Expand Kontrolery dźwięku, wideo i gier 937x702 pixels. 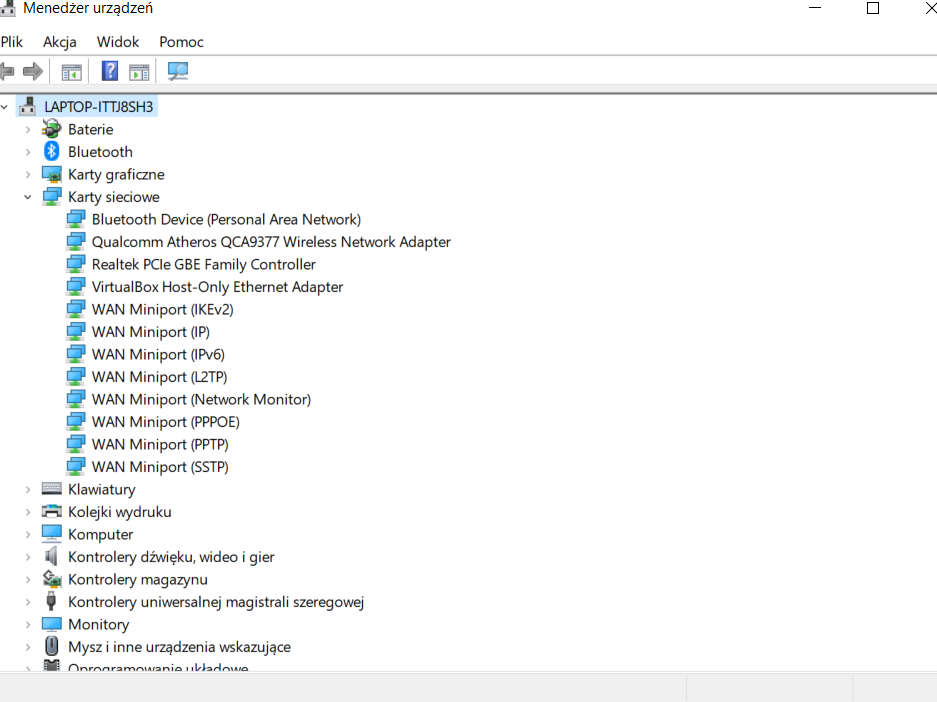[x=28, y=557]
